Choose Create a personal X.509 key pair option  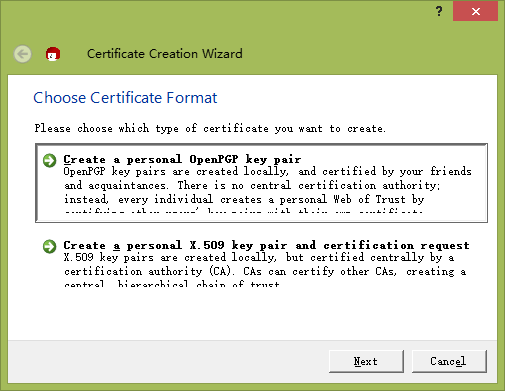261,263
